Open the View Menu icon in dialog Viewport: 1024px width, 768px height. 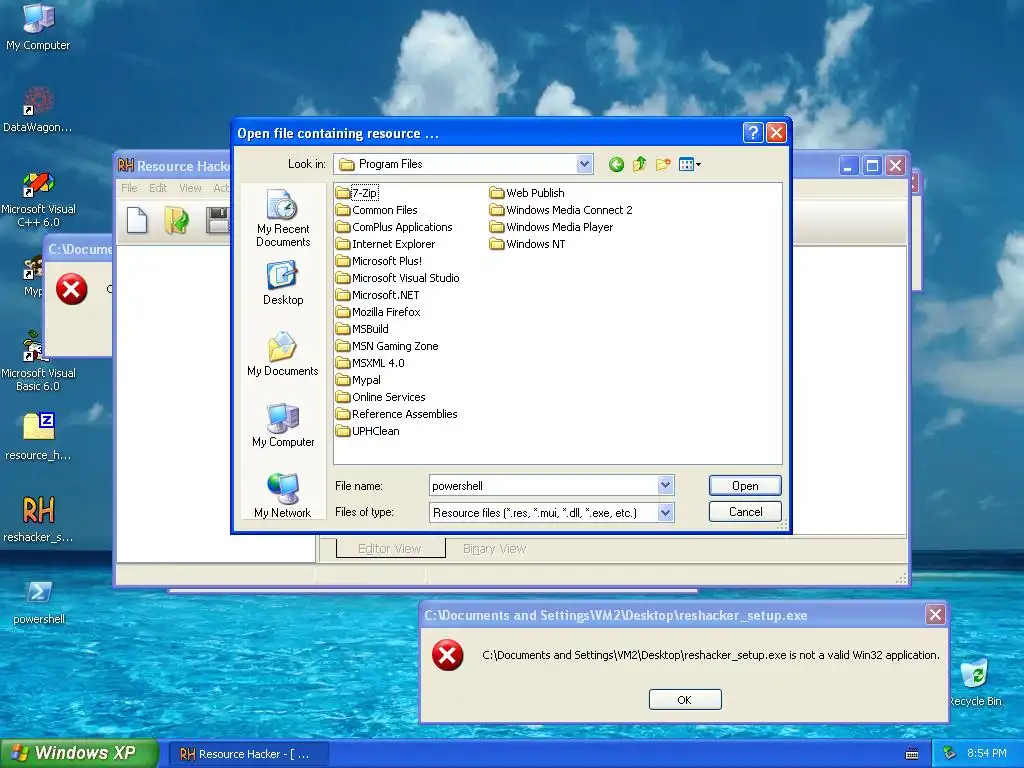point(689,165)
